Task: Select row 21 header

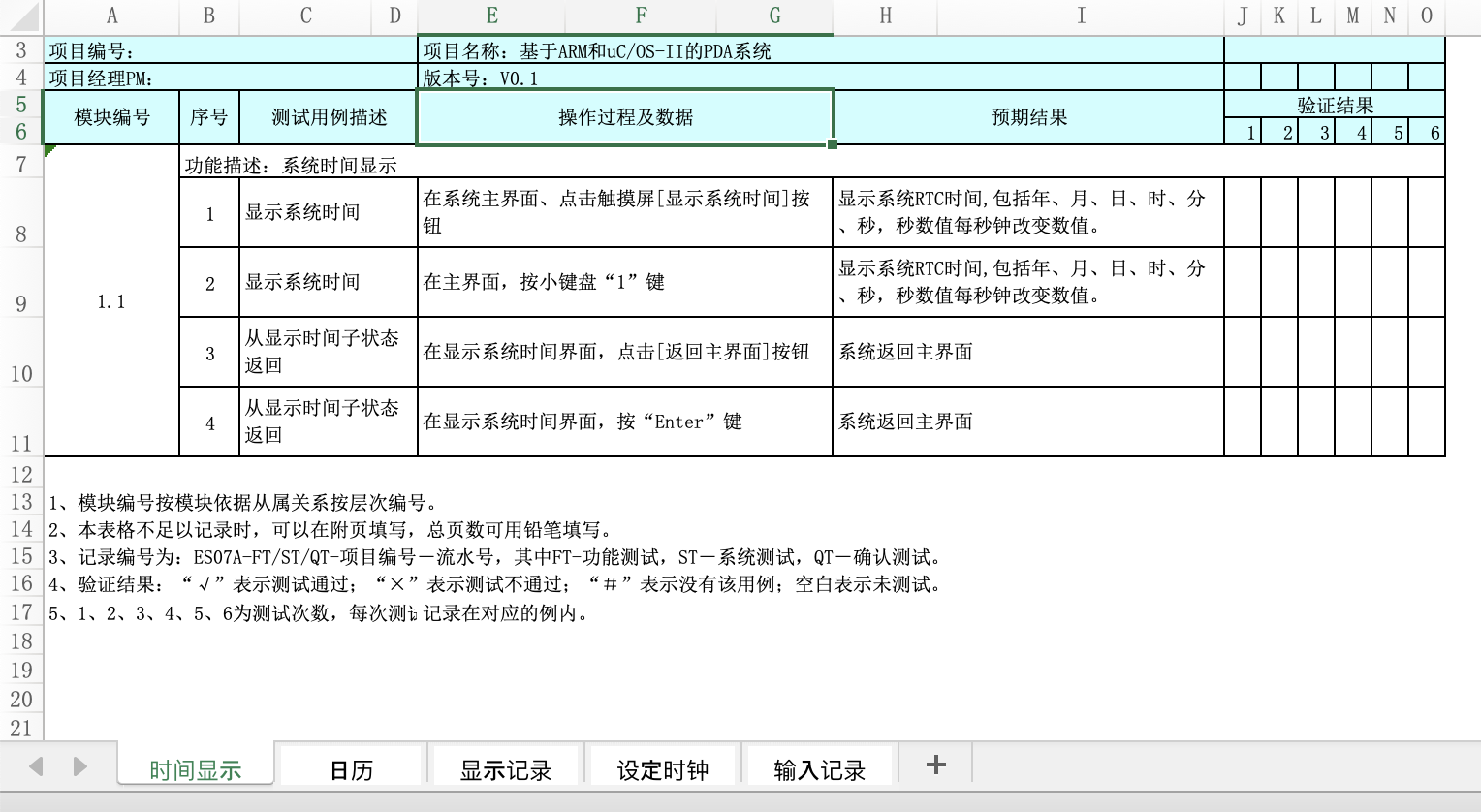Action: 21,728
